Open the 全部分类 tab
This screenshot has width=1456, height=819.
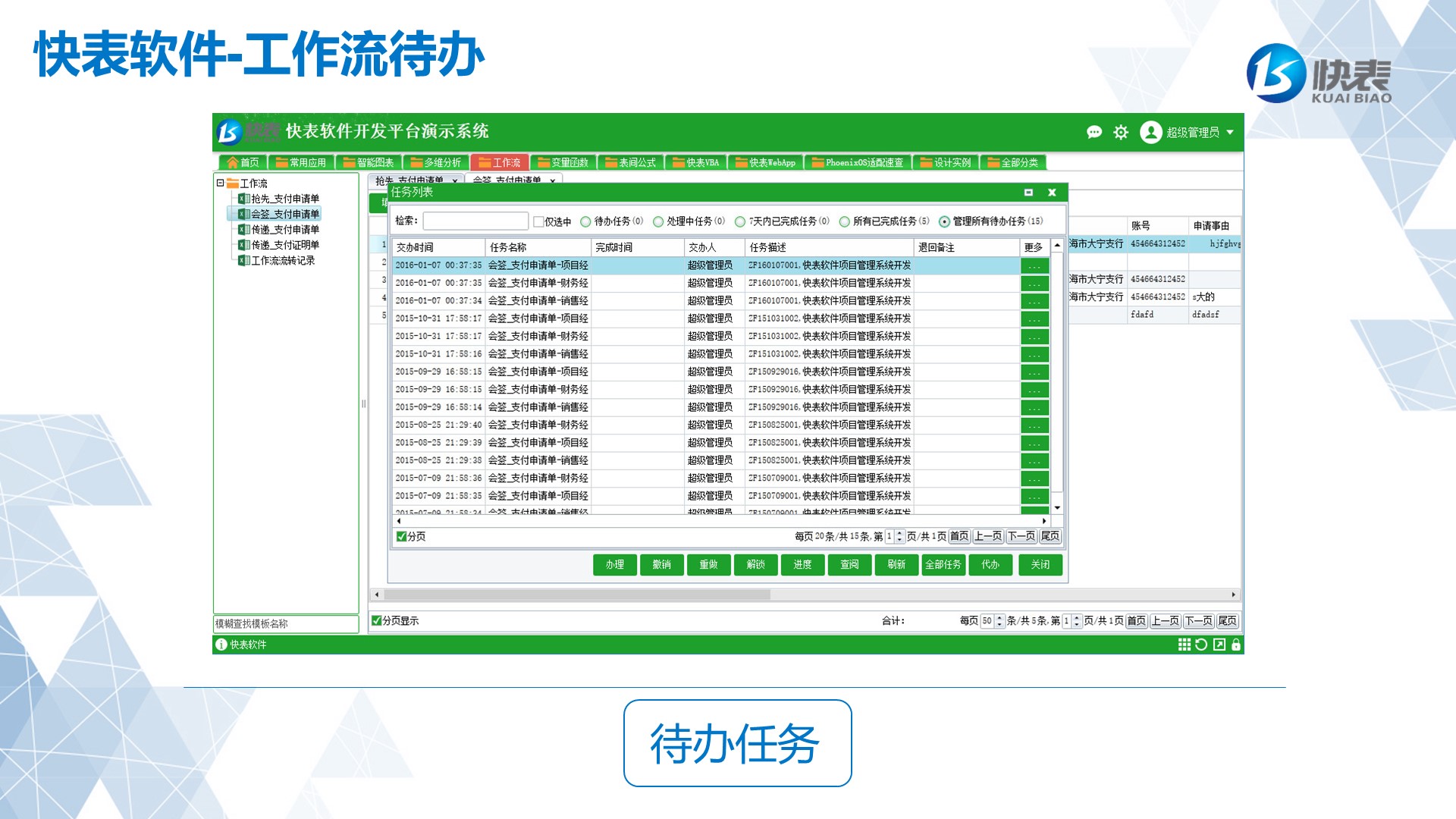(x=1013, y=162)
